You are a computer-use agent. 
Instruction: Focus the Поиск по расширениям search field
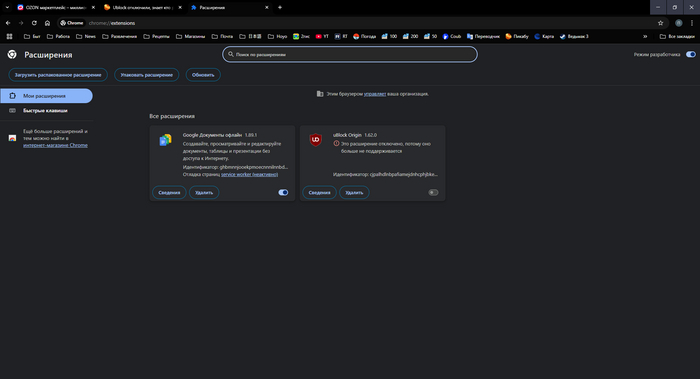(350, 54)
